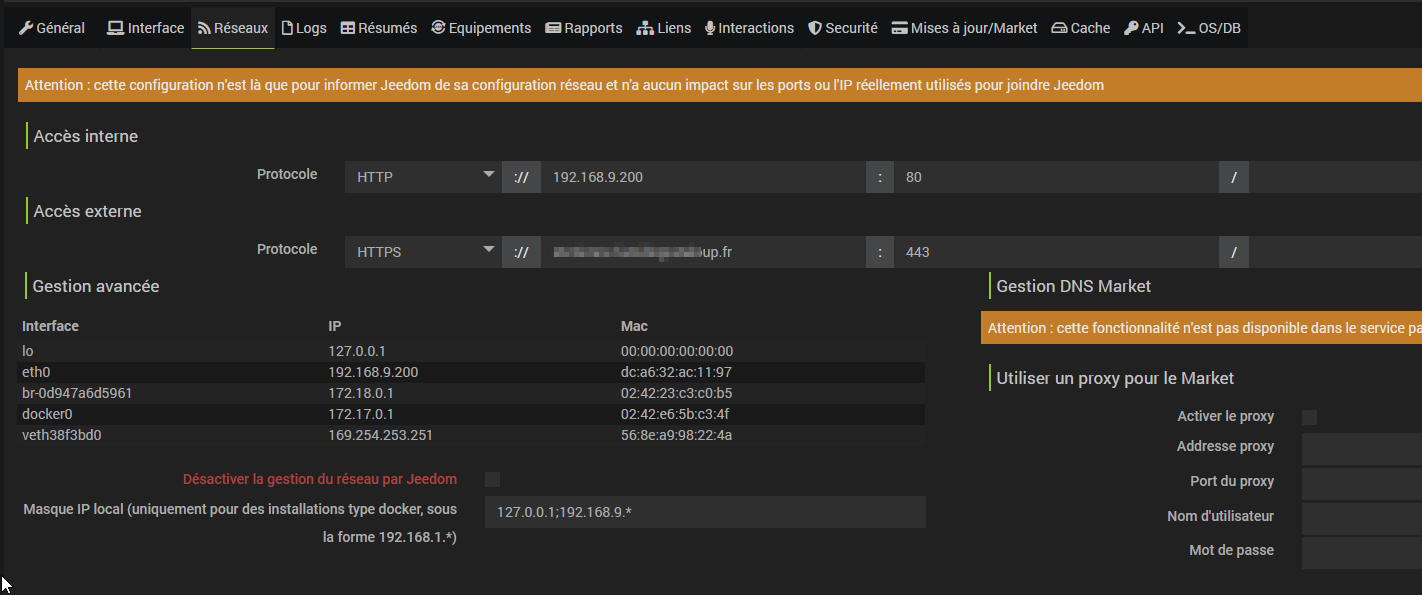Click the Mac column header
This screenshot has width=1422, height=595.
click(634, 326)
